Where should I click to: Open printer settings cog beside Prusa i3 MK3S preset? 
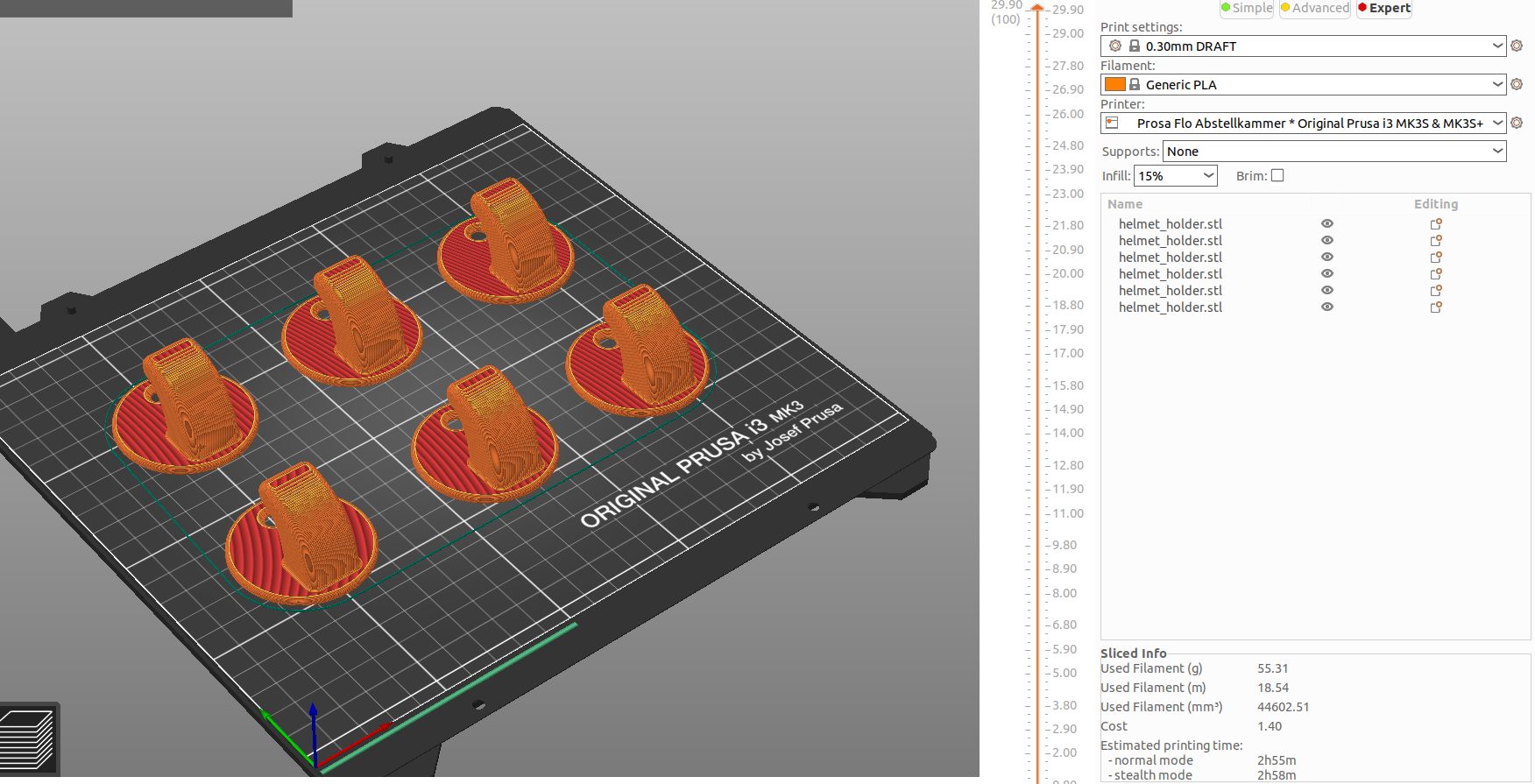[x=1517, y=123]
